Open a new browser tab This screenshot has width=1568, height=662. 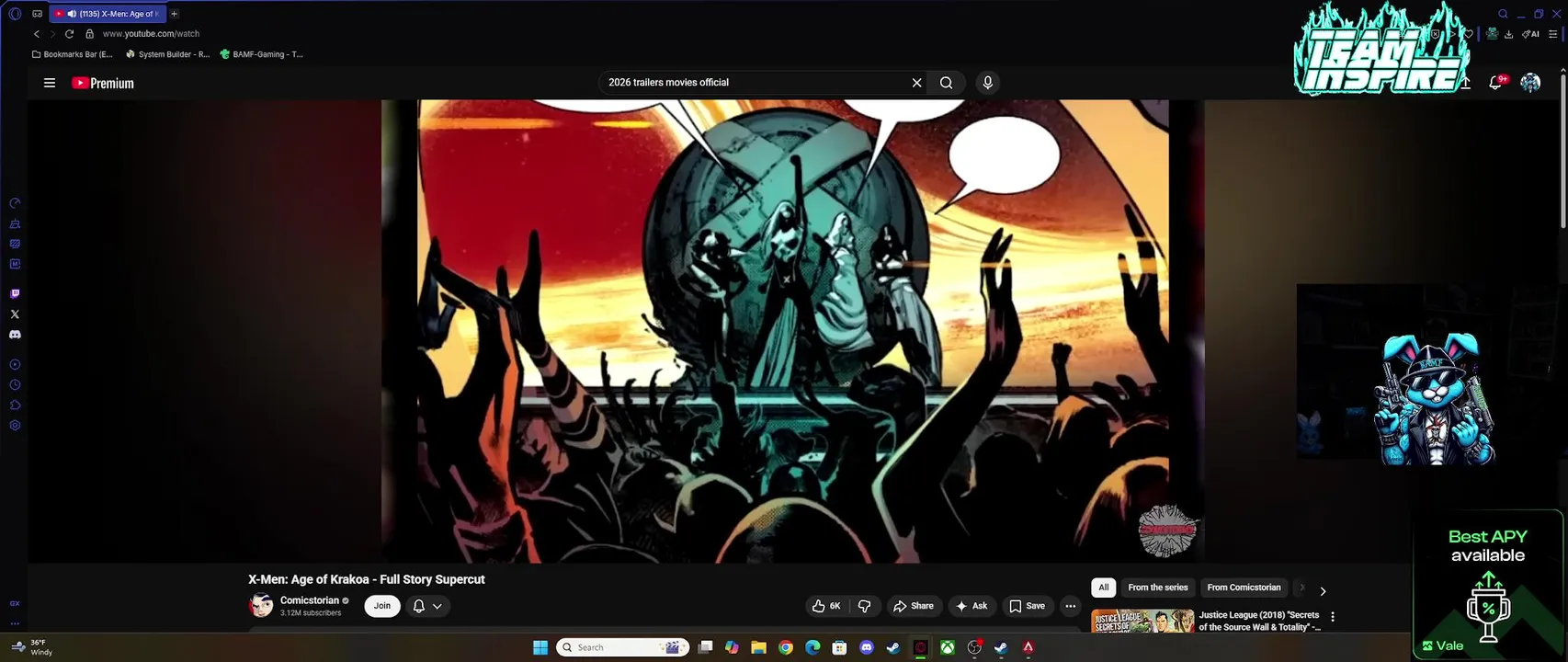pos(174,14)
